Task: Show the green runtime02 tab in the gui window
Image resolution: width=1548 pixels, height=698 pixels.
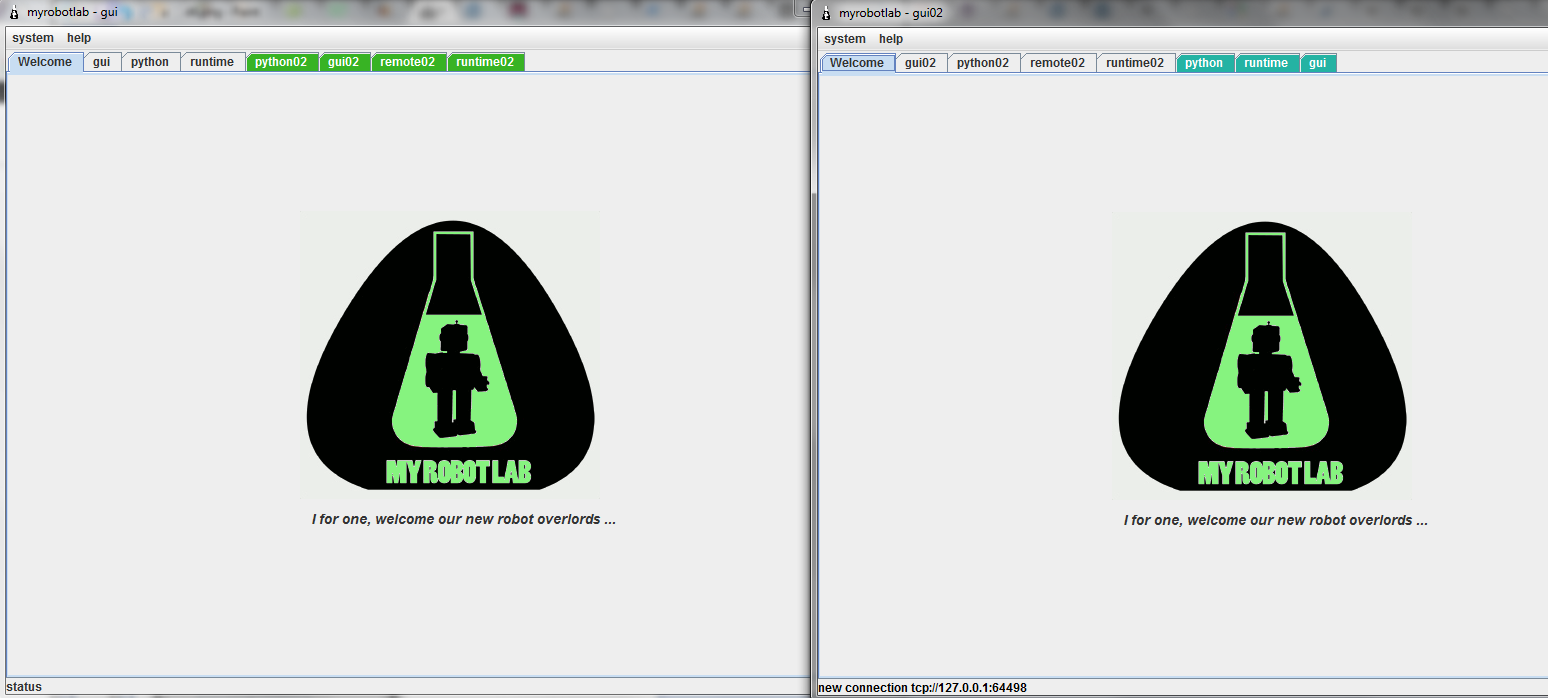Action: [485, 62]
